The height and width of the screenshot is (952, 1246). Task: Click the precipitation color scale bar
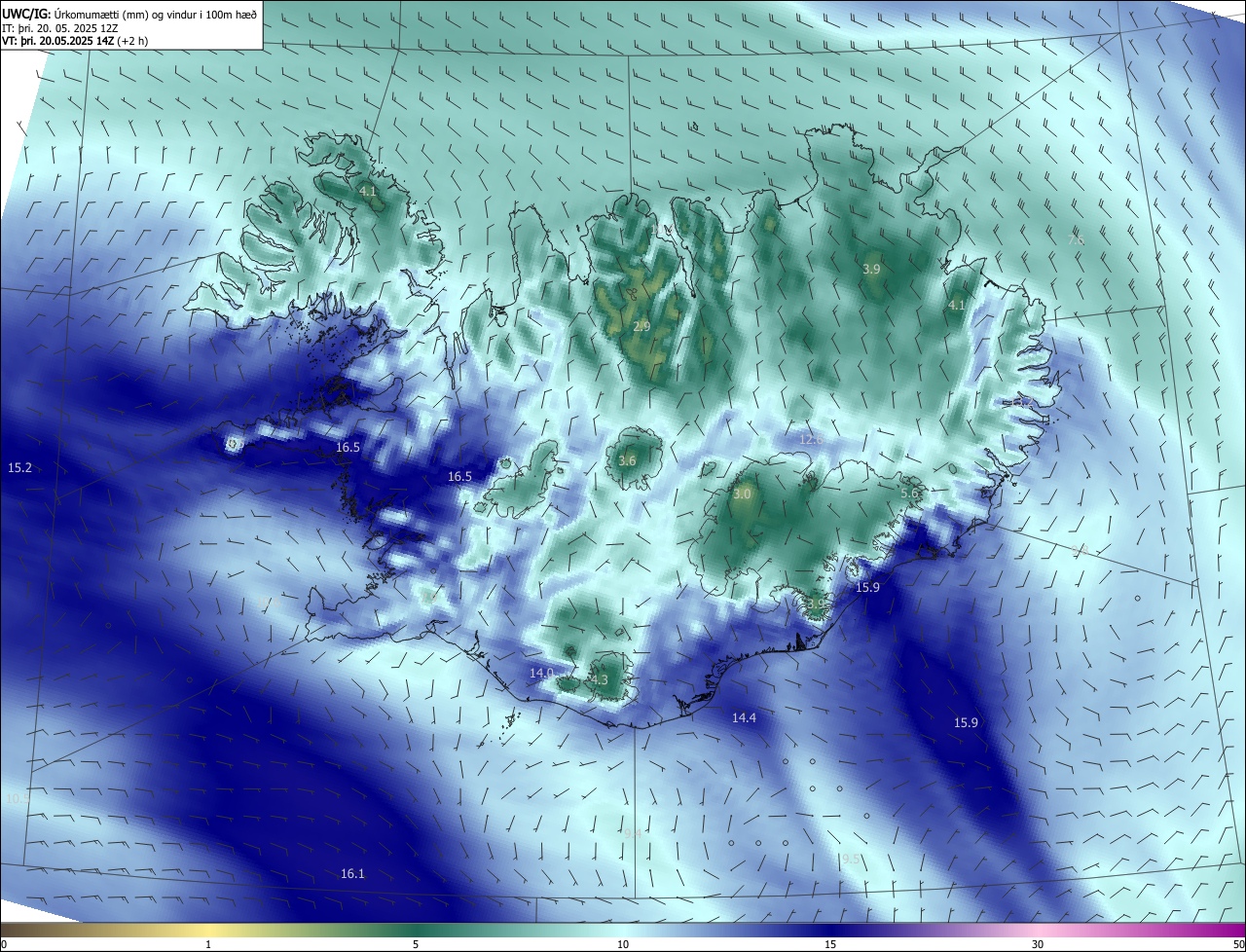[x=623, y=931]
